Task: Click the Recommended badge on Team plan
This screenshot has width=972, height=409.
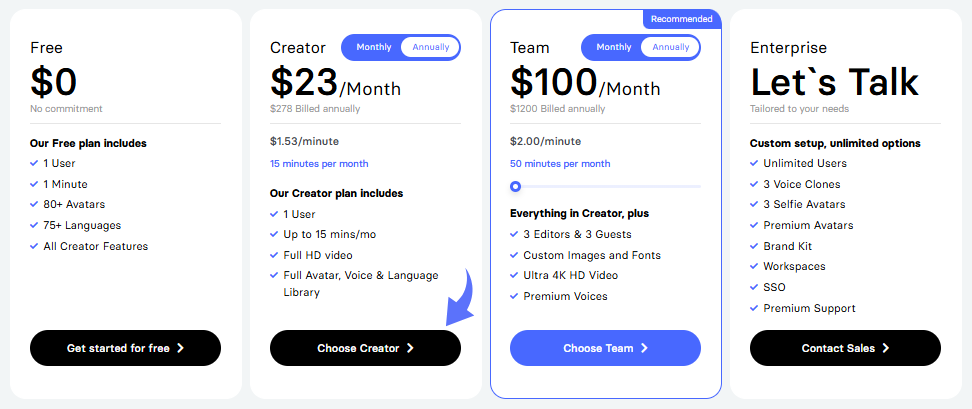Action: pos(682,19)
